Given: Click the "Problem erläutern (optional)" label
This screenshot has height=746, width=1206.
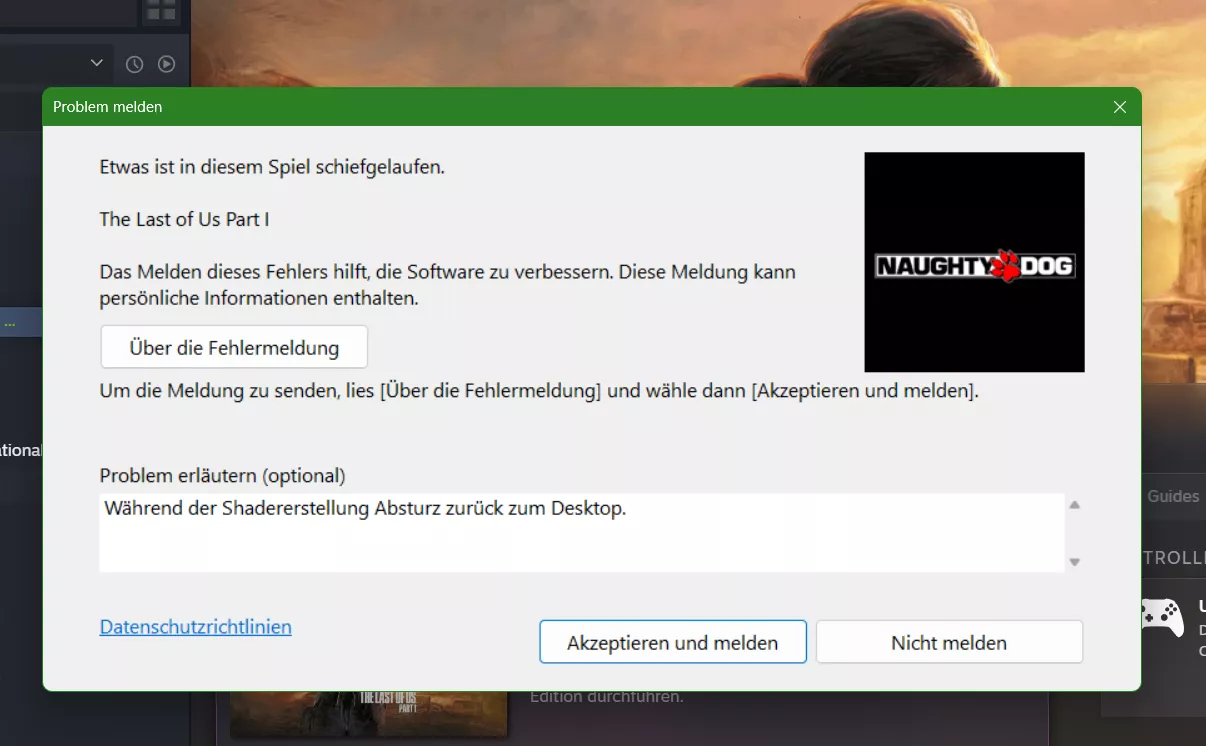Looking at the screenshot, I should (222, 475).
